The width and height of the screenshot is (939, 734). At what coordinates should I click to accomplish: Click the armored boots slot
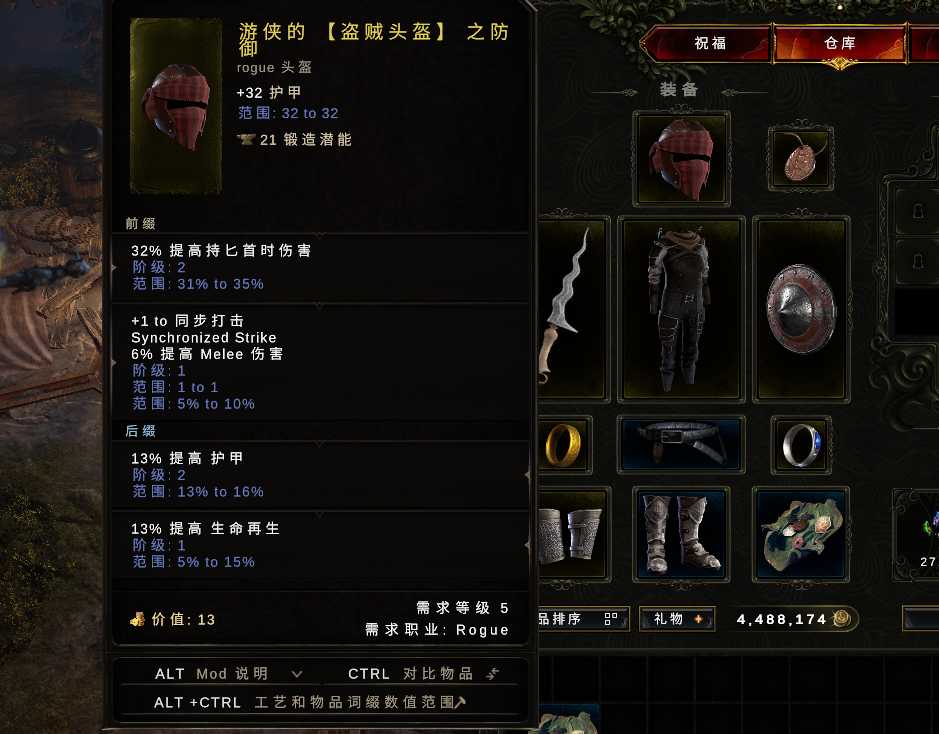tap(681, 534)
